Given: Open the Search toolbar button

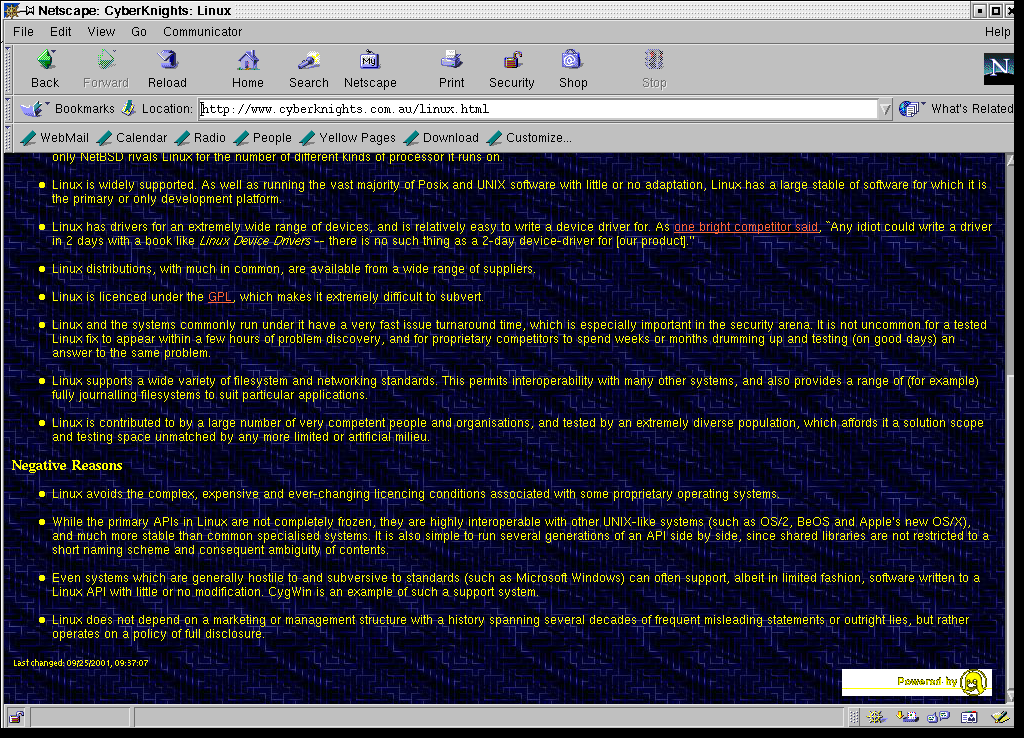Looking at the screenshot, I should 308,69.
